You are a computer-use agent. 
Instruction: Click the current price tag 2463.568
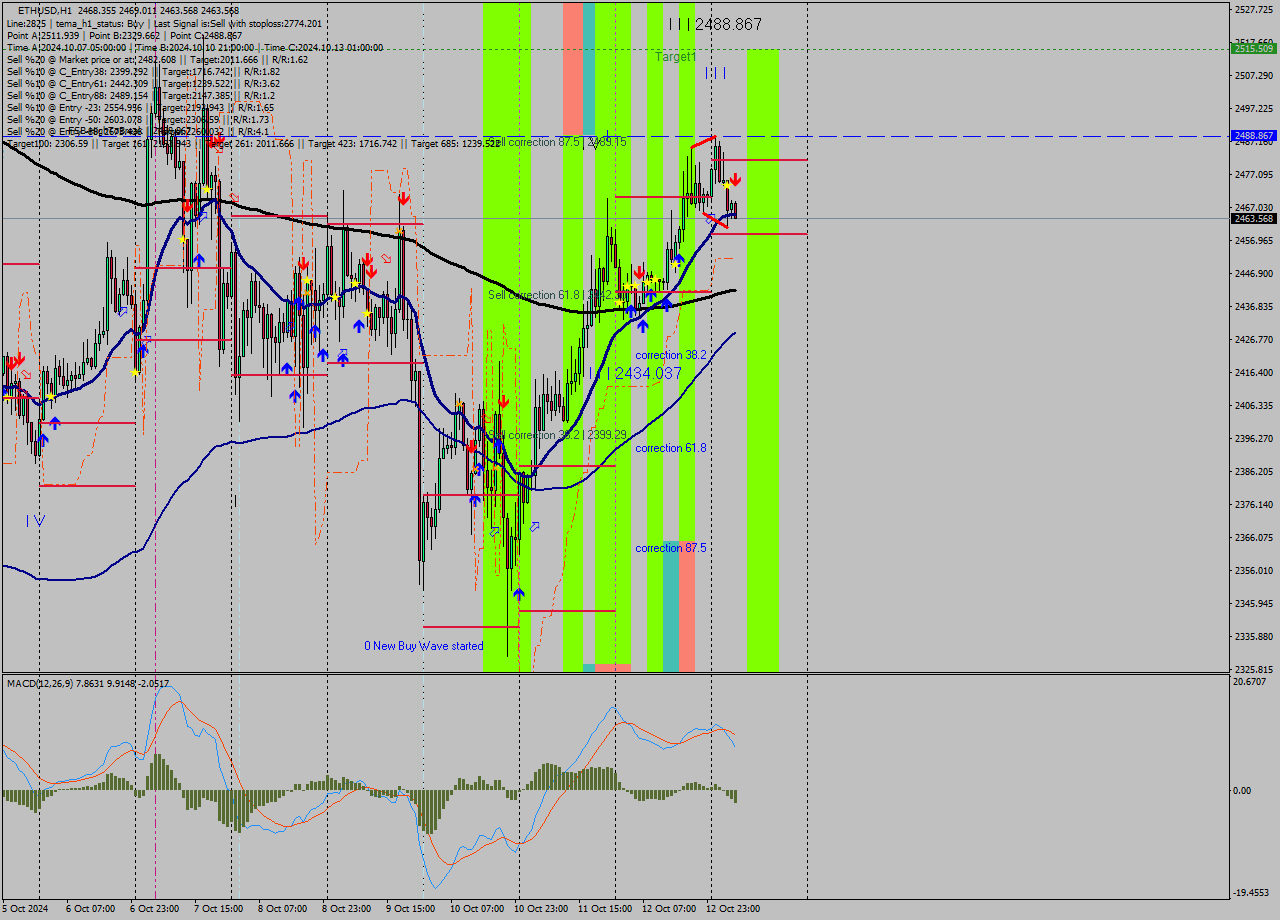click(1253, 218)
